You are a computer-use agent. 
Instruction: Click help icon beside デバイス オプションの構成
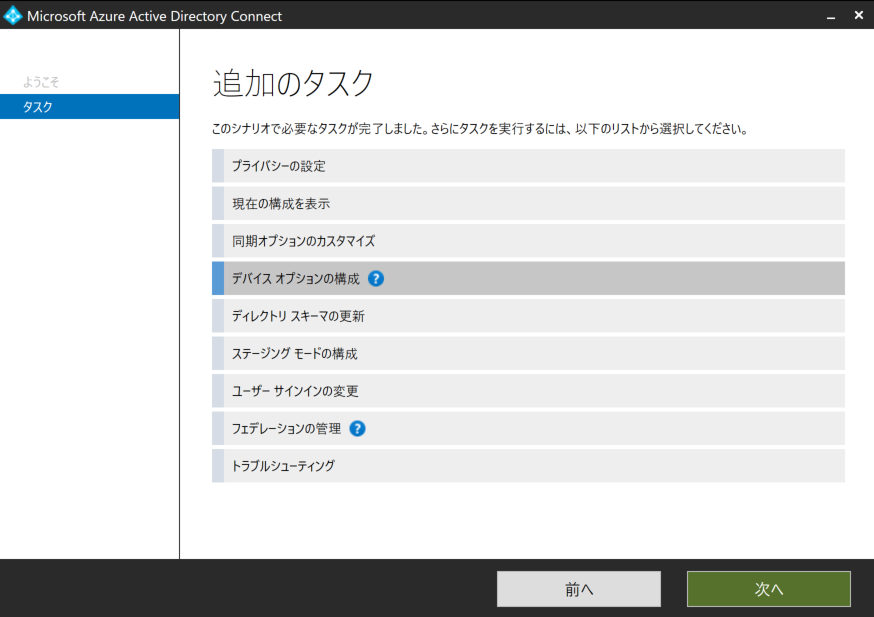coord(376,279)
